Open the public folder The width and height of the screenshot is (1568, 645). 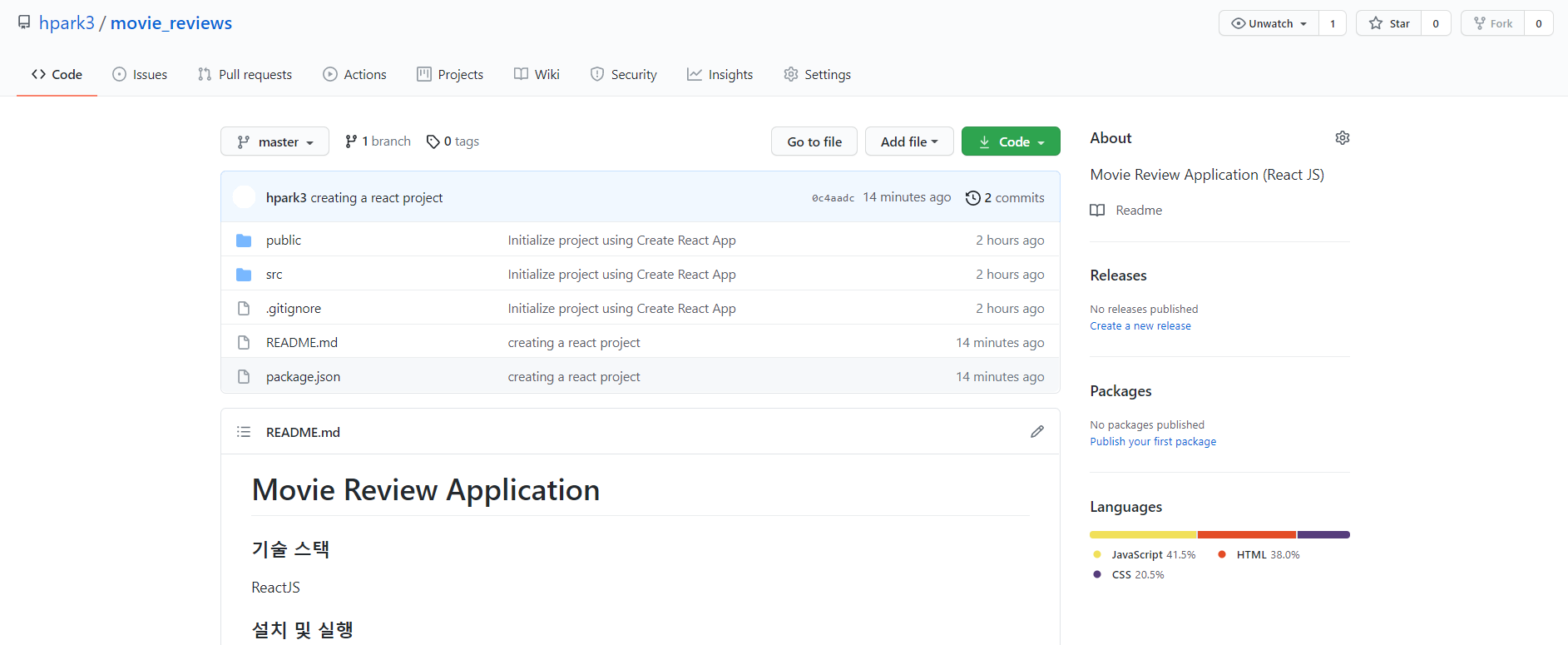tap(284, 240)
